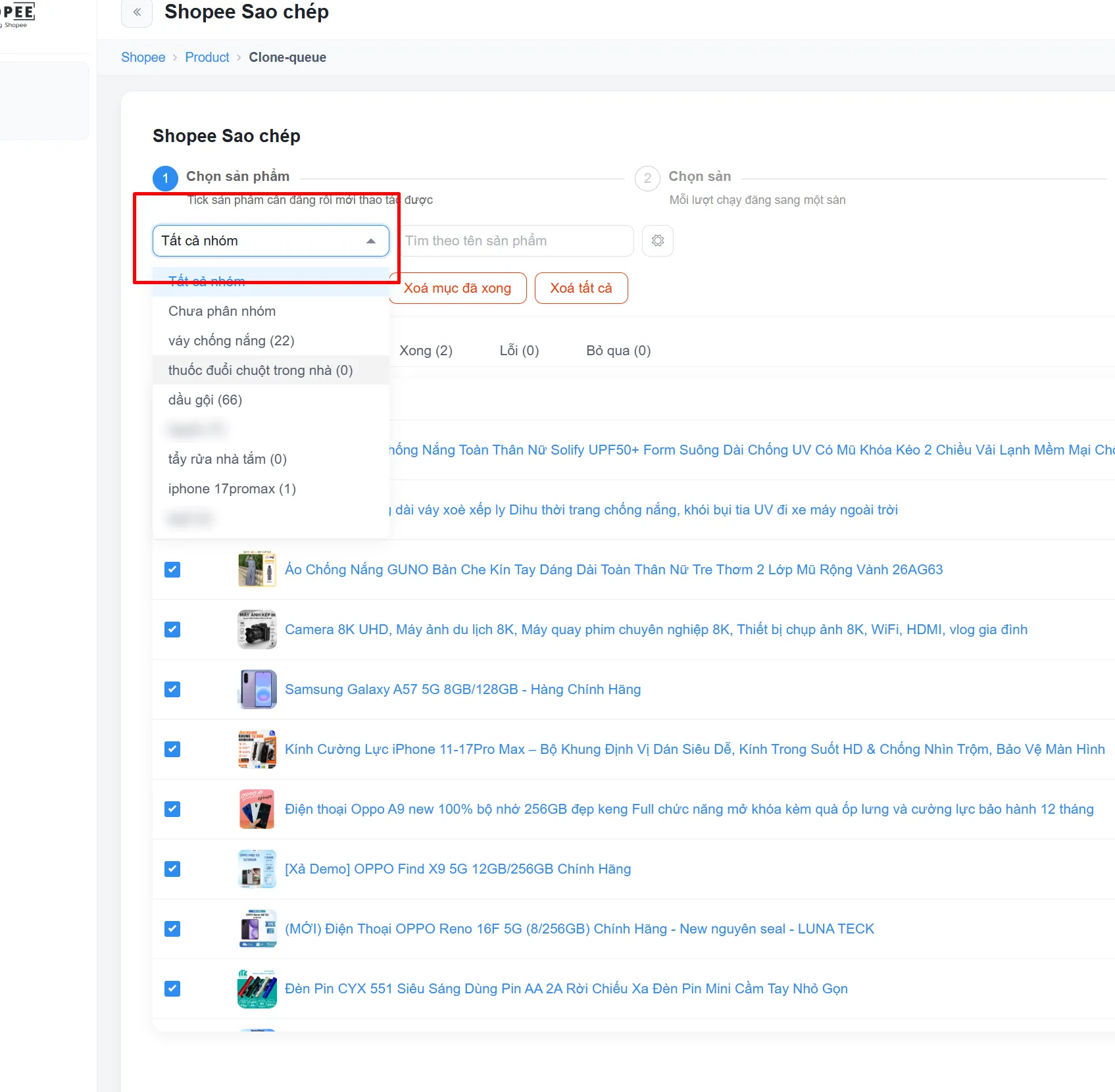Focus the Tìm theo tên sản phẩm field
Screen dimensions: 1115x1092
click(515, 241)
